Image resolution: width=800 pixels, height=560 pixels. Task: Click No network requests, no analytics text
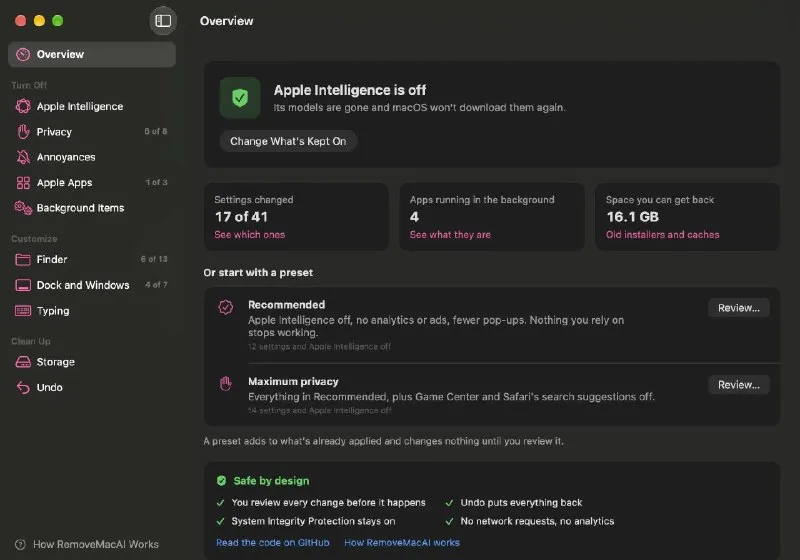(537, 521)
